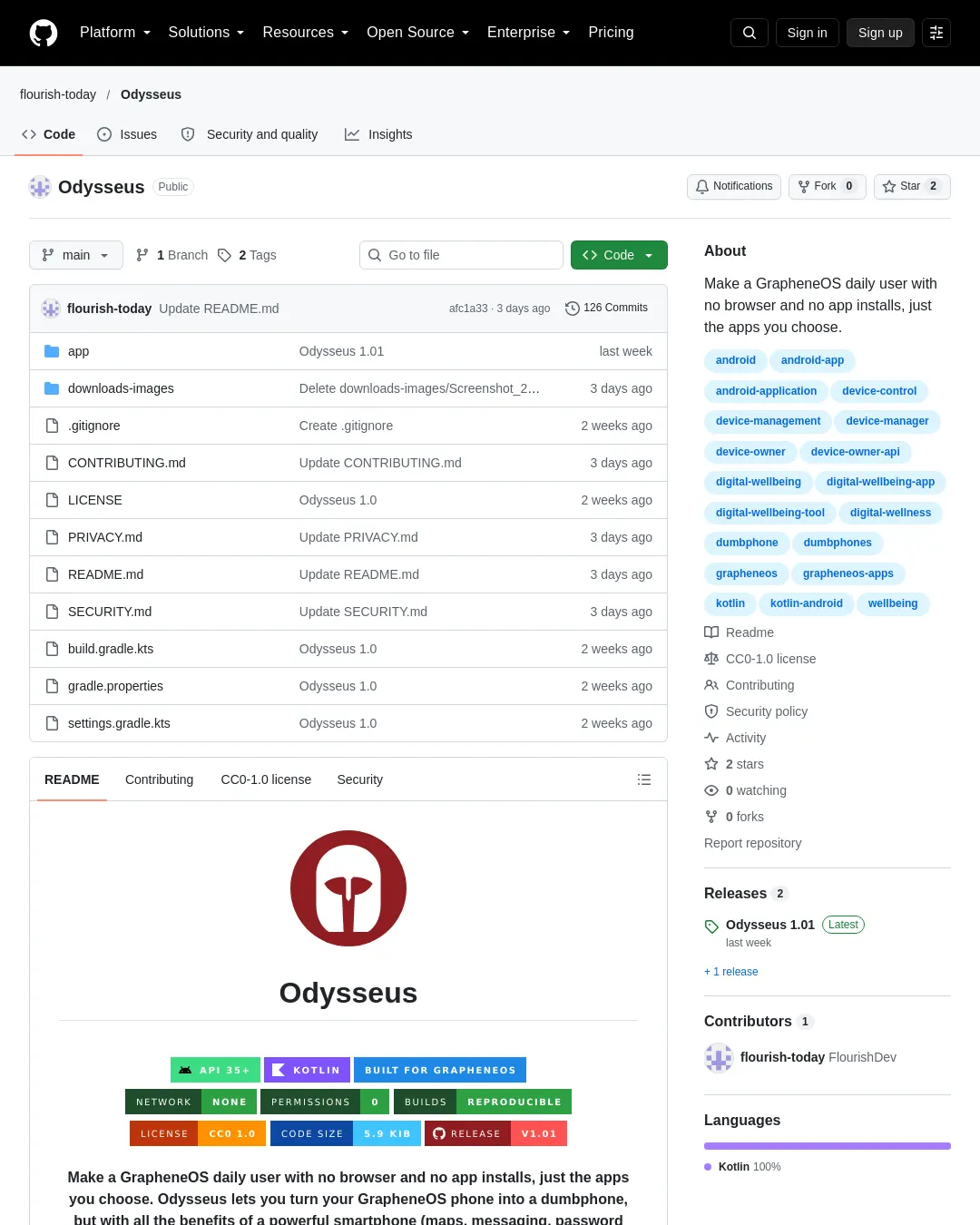Open the app folder
Viewport: 980px width, 1225px height.
coord(78,351)
